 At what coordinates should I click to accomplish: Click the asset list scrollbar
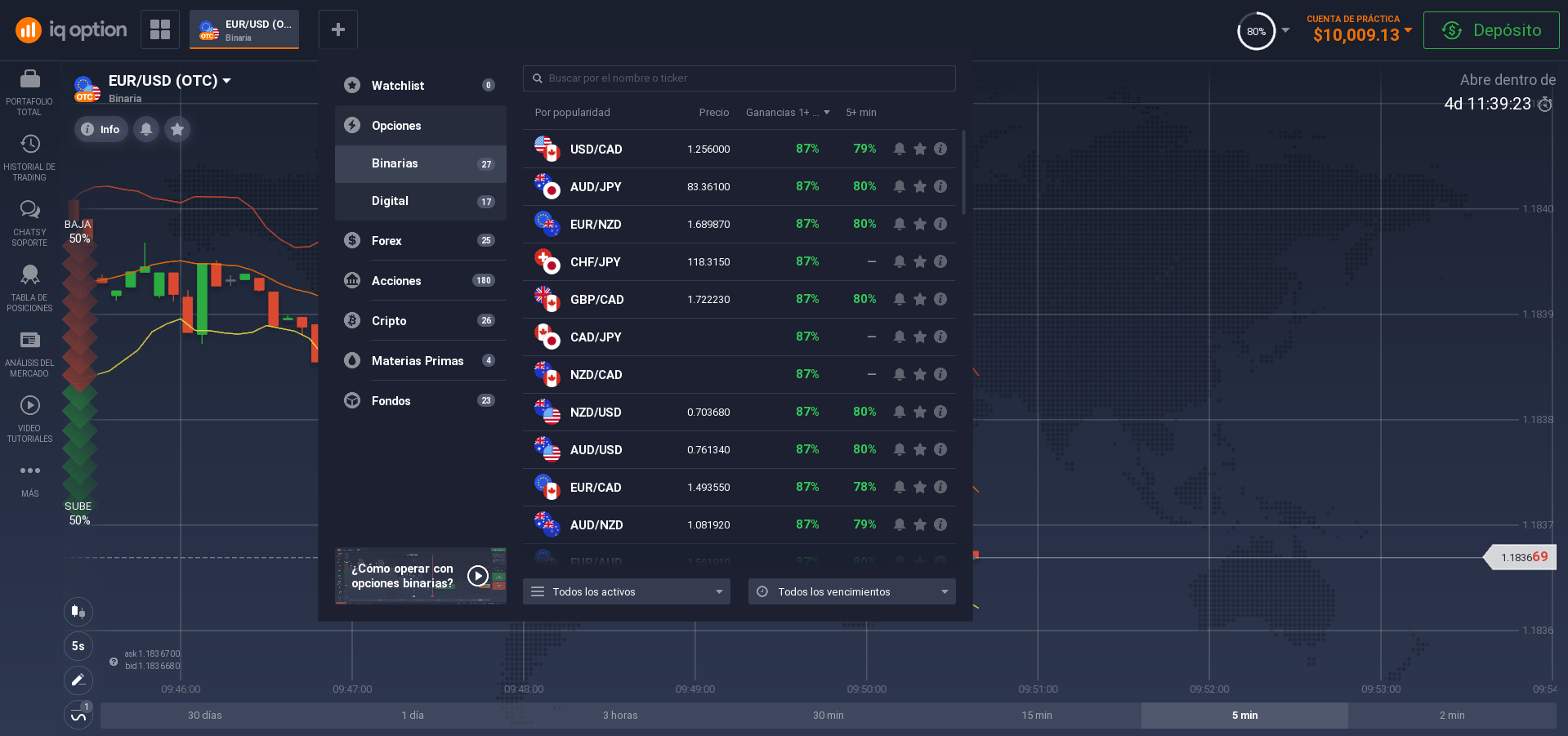pyautogui.click(x=964, y=172)
